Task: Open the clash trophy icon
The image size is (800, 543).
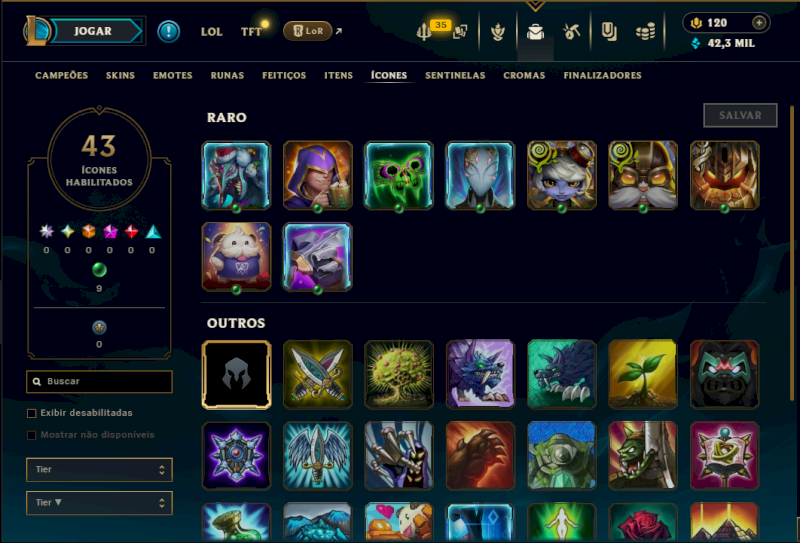Action: 424,32
